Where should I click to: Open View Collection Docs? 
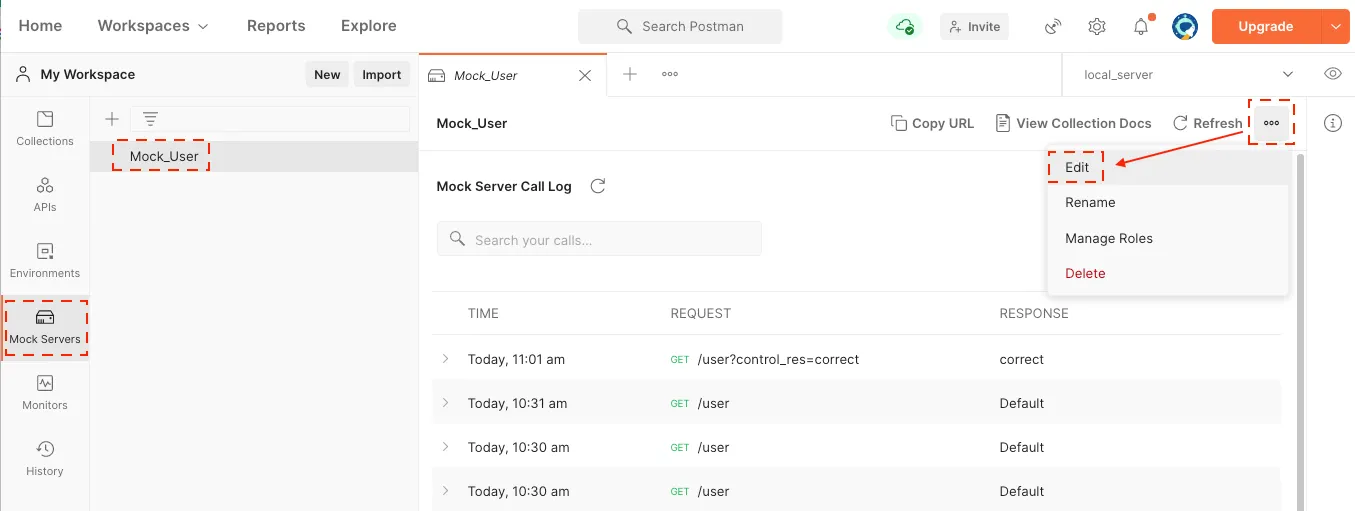pyautogui.click(x=1073, y=123)
